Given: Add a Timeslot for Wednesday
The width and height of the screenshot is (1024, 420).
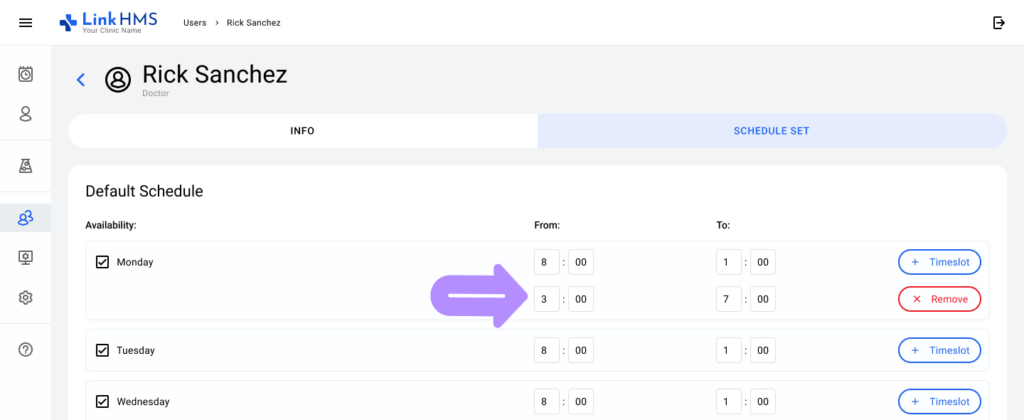Looking at the screenshot, I should [940, 401].
